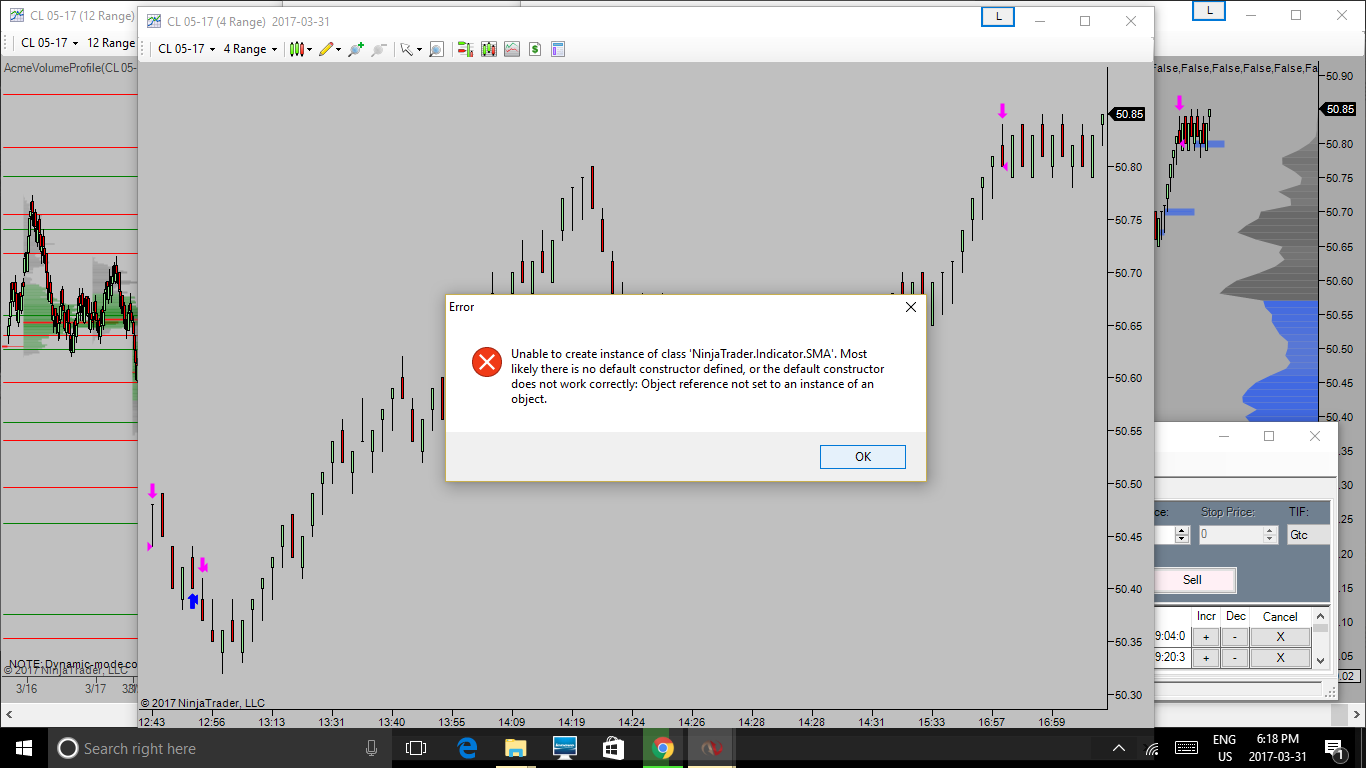The image size is (1366, 768).
Task: Click the L link button in the background right window
Action: coord(1208,10)
